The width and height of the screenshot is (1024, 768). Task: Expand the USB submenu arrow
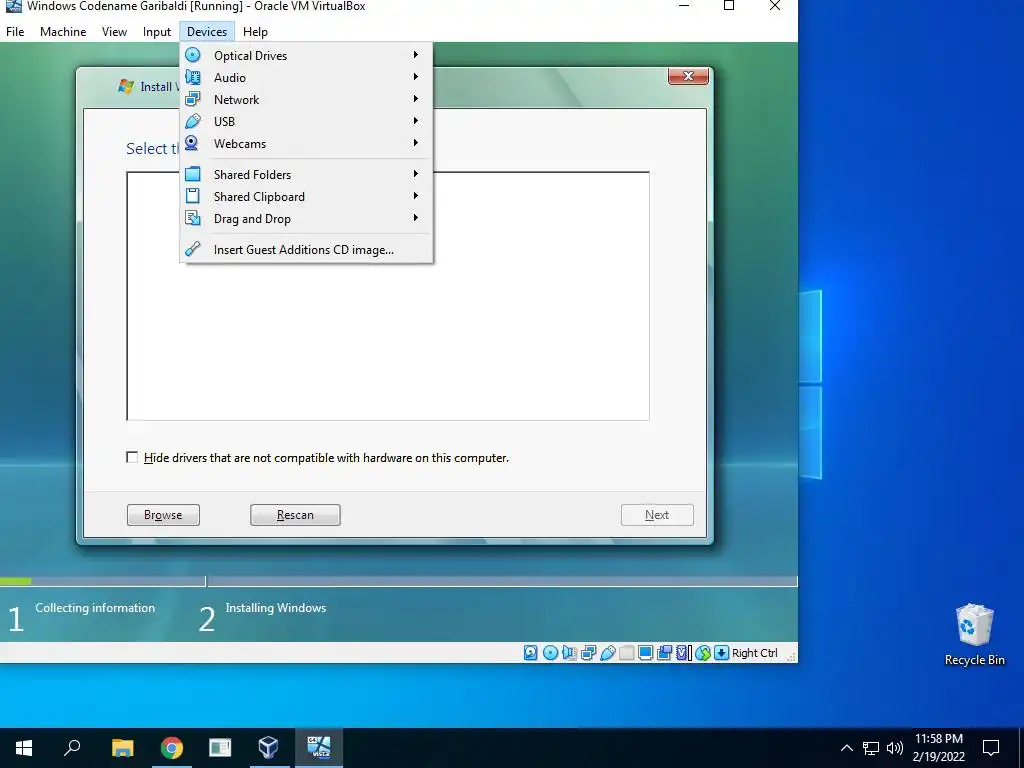415,121
